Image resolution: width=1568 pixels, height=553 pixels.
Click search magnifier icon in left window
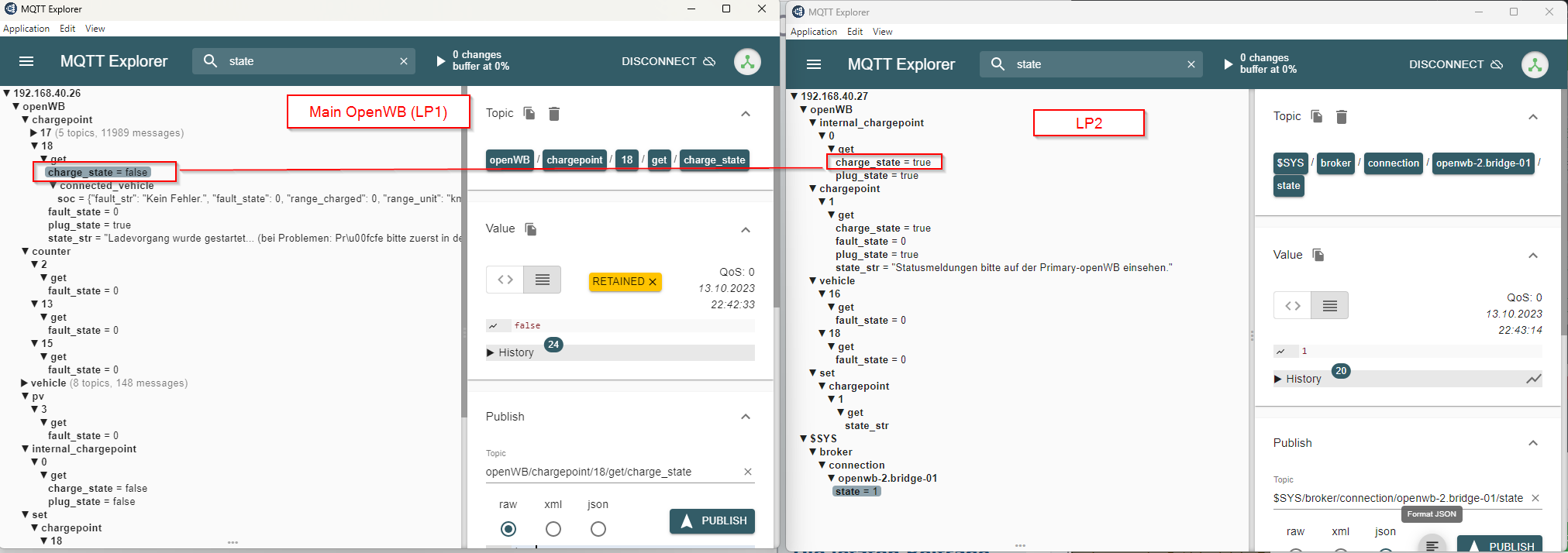click(210, 60)
